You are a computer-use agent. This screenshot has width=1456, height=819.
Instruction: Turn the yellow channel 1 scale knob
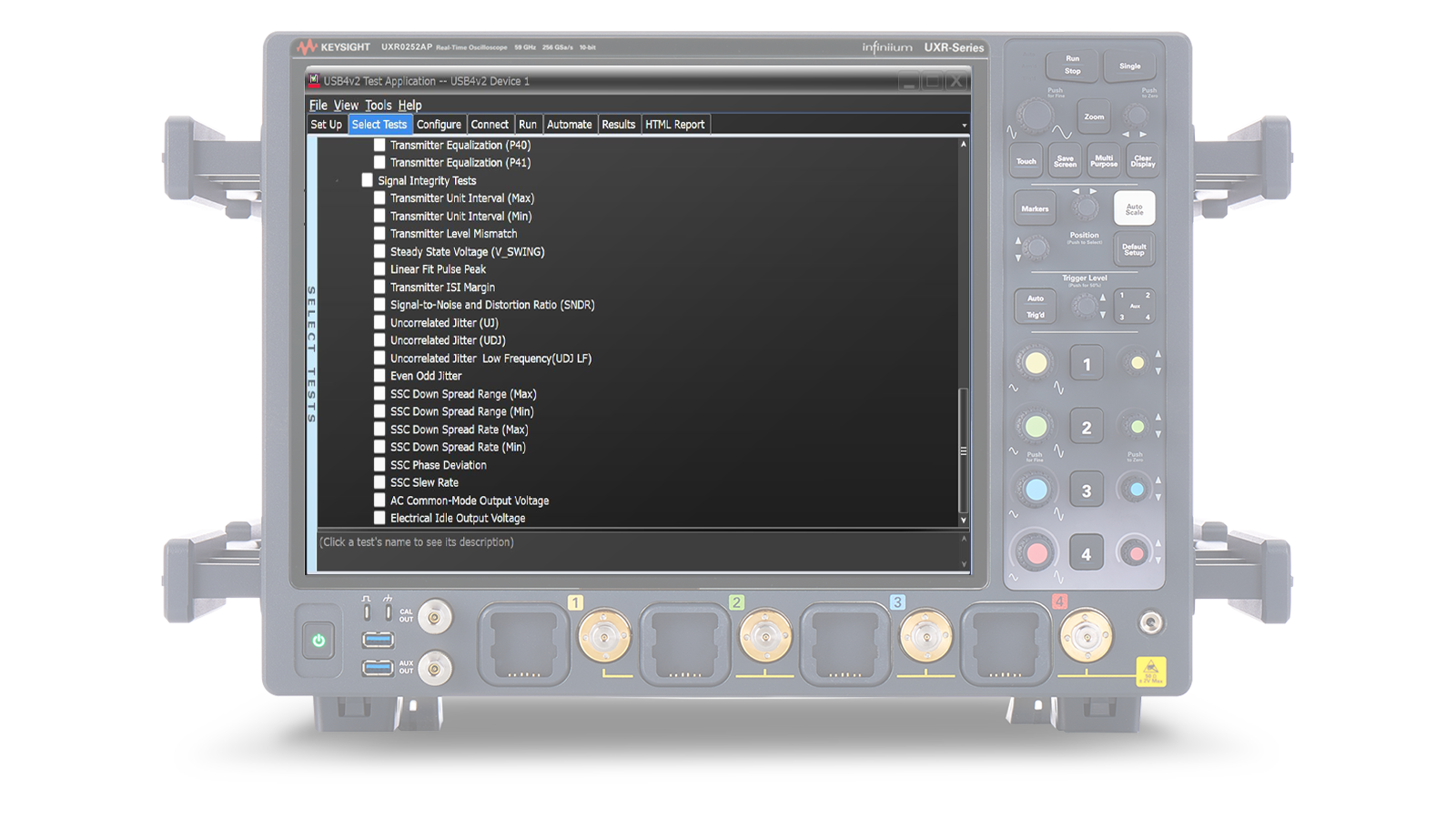(1037, 362)
